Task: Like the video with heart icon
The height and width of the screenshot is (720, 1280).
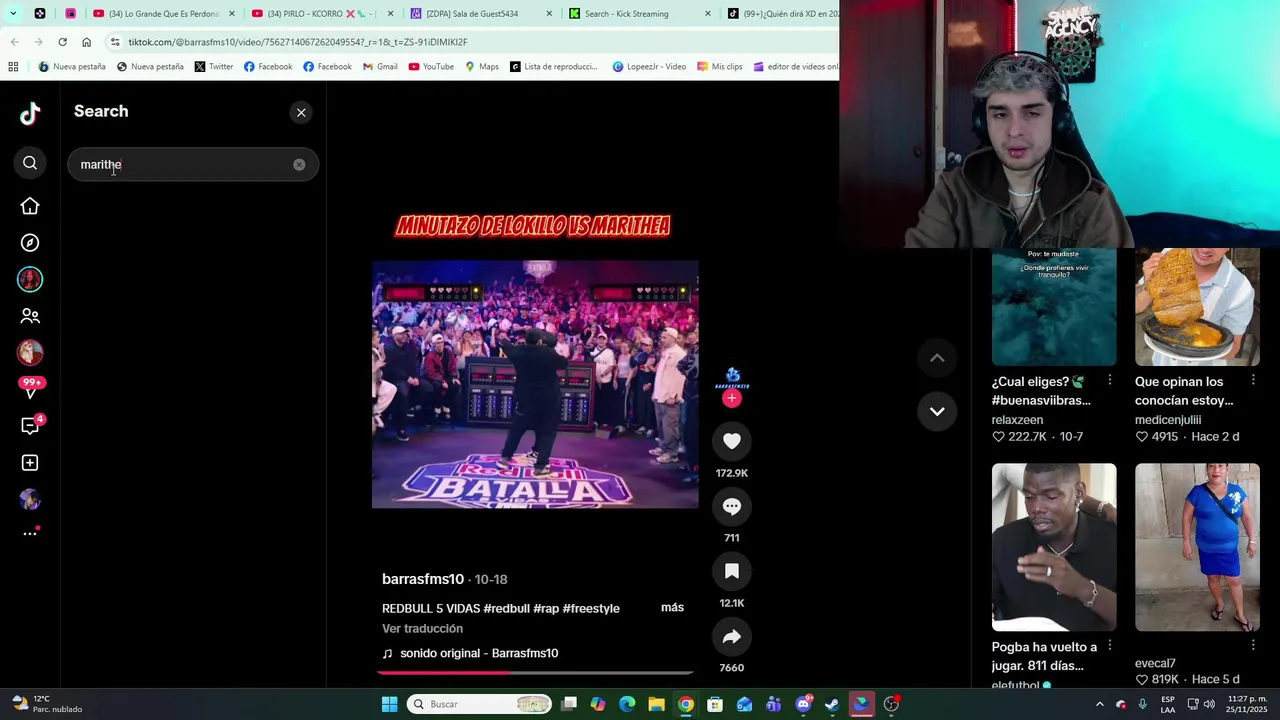Action: 732,441
